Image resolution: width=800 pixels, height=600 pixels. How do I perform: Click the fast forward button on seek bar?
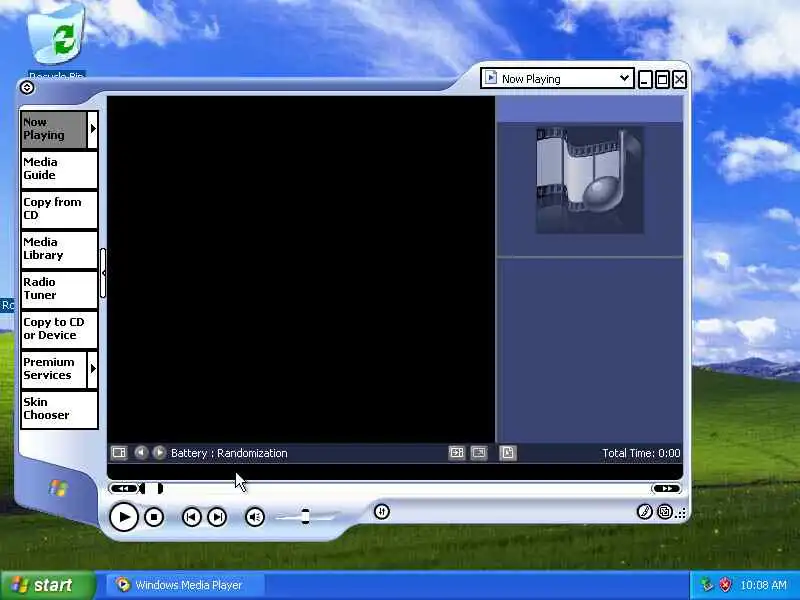pos(666,488)
